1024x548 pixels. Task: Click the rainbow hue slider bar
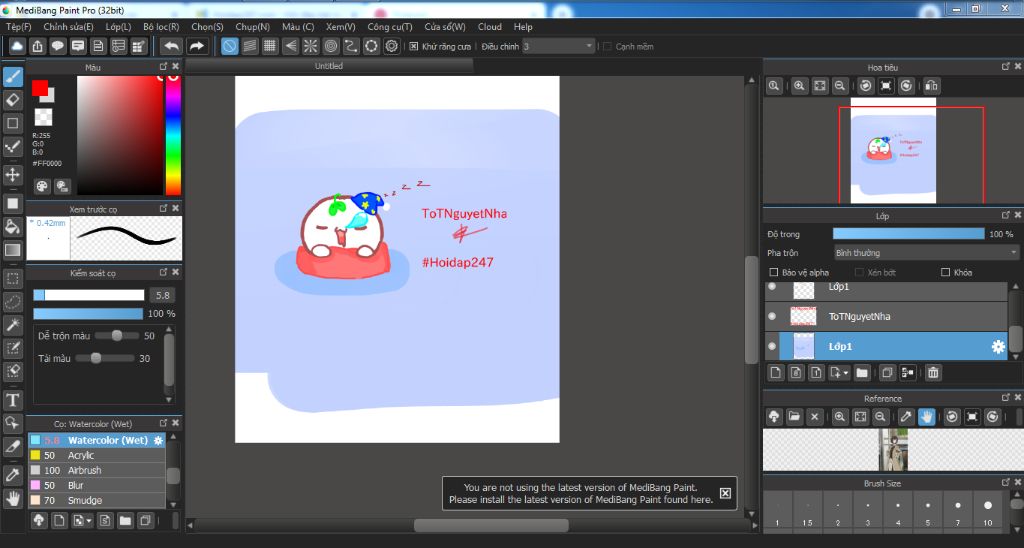pyautogui.click(x=173, y=134)
